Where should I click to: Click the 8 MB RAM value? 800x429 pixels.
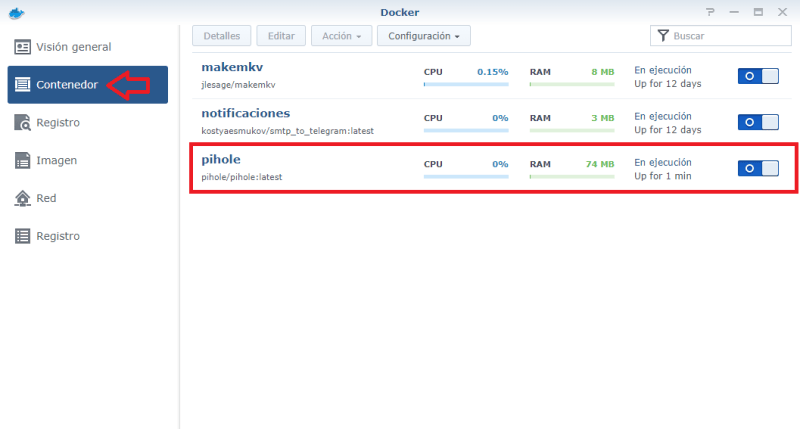click(603, 72)
